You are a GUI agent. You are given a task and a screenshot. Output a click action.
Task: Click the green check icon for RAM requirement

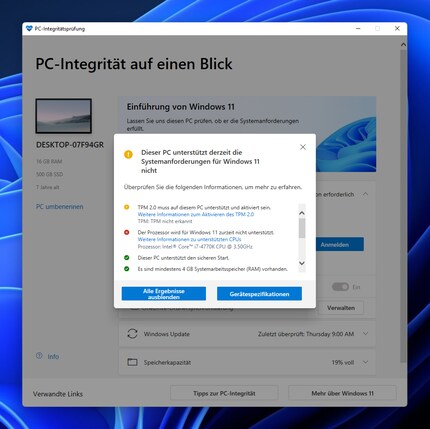coord(127,268)
